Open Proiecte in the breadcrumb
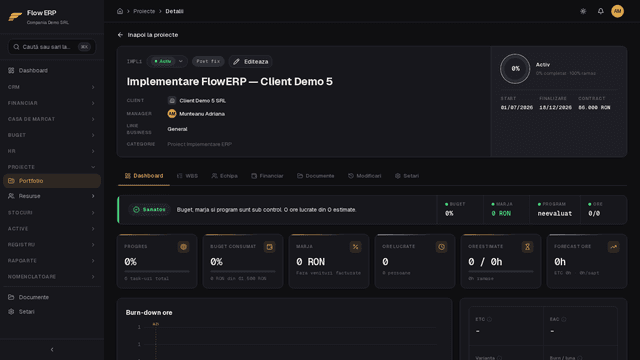 [144, 11]
